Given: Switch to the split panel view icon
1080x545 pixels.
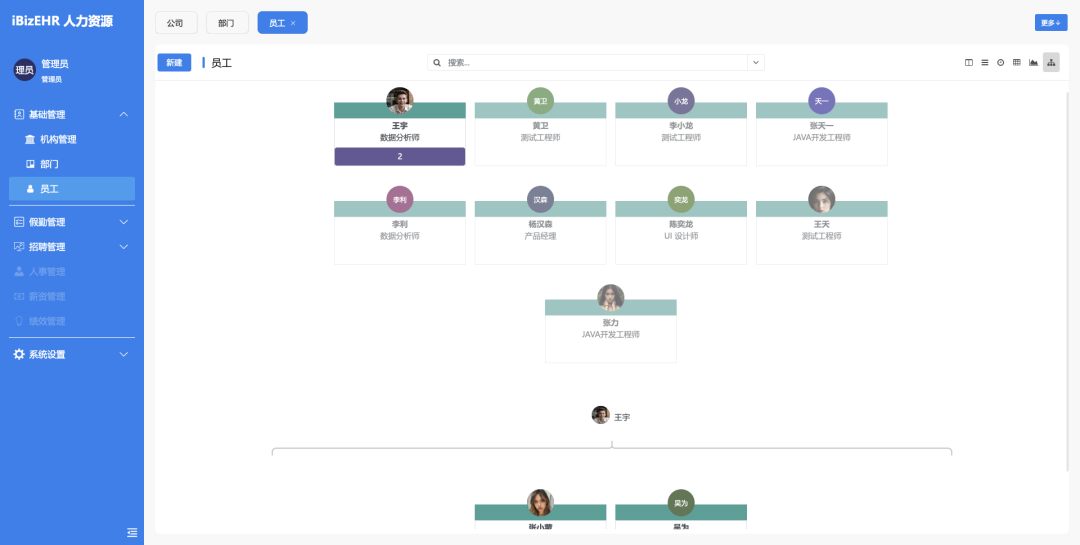Looking at the screenshot, I should [969, 63].
